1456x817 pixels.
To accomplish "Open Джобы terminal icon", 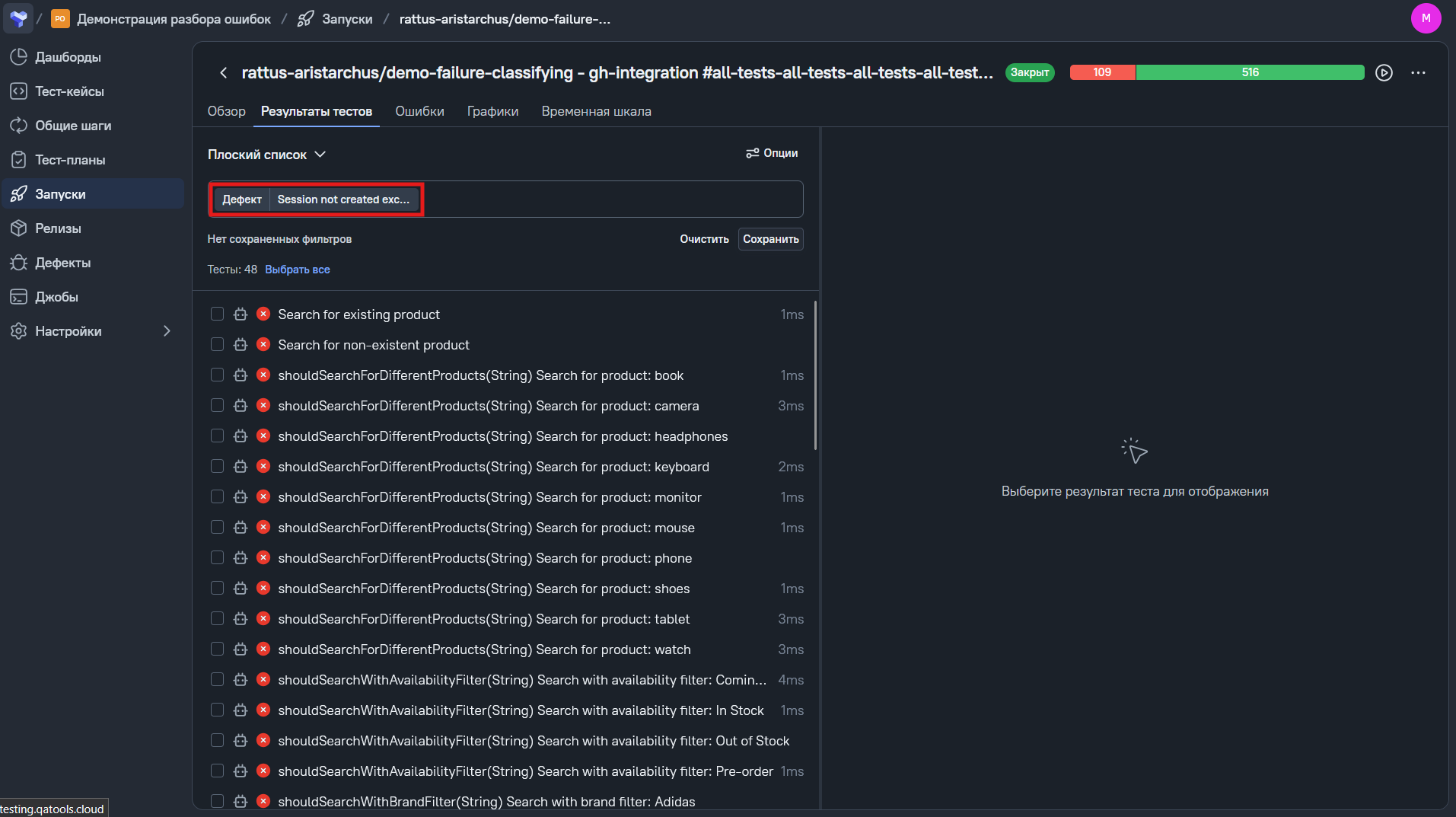I will [19, 297].
